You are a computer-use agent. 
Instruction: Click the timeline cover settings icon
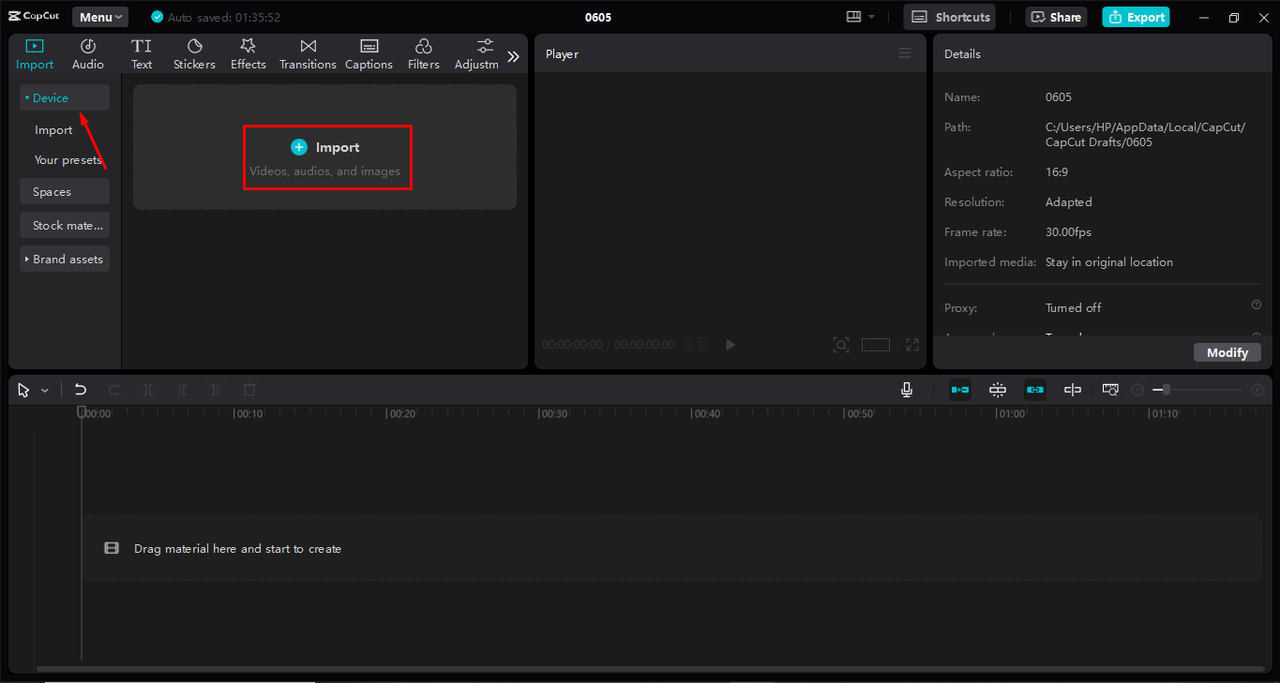[x=1110, y=390]
